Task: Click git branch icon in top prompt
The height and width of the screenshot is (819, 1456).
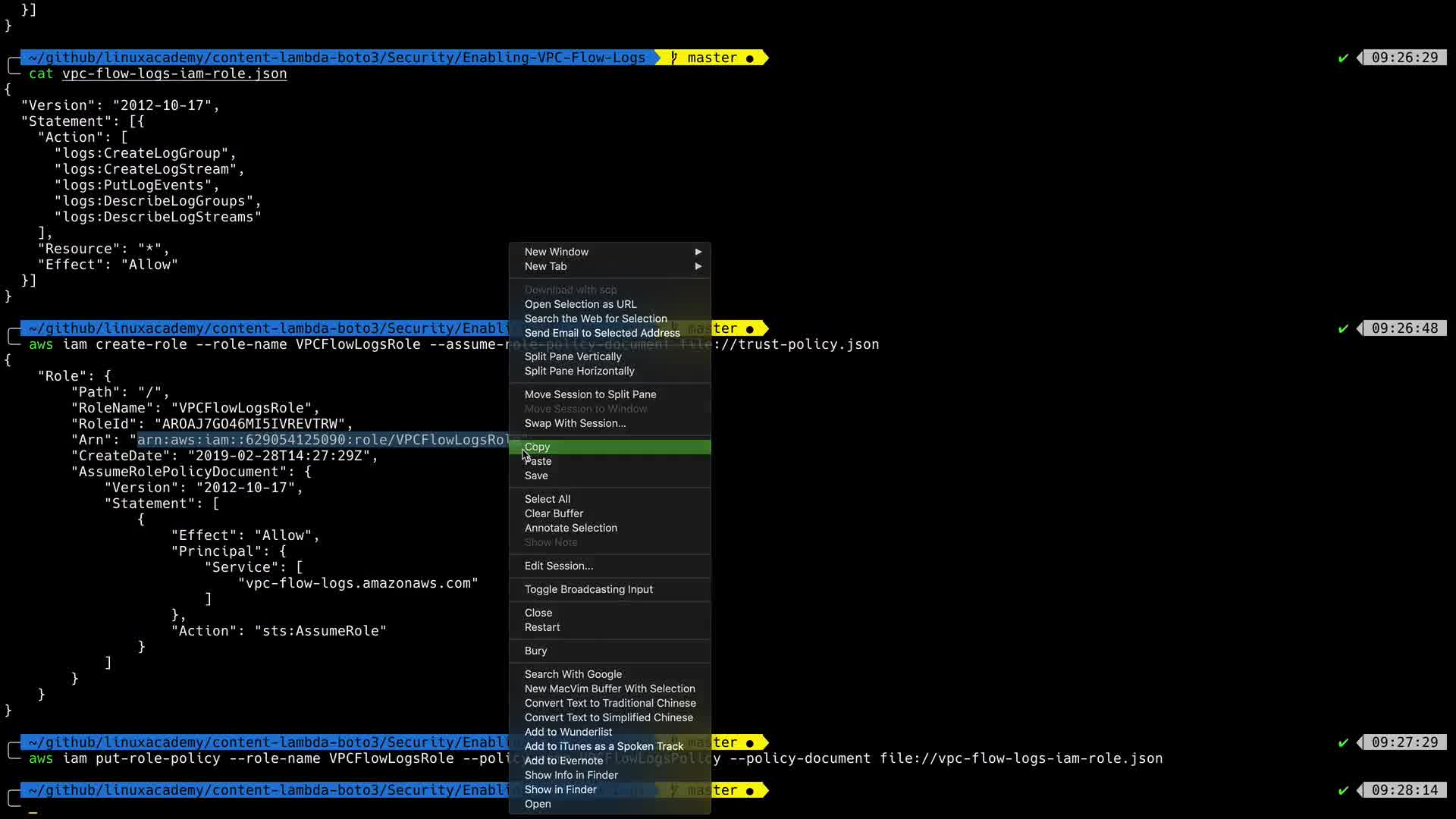Action: [673, 58]
